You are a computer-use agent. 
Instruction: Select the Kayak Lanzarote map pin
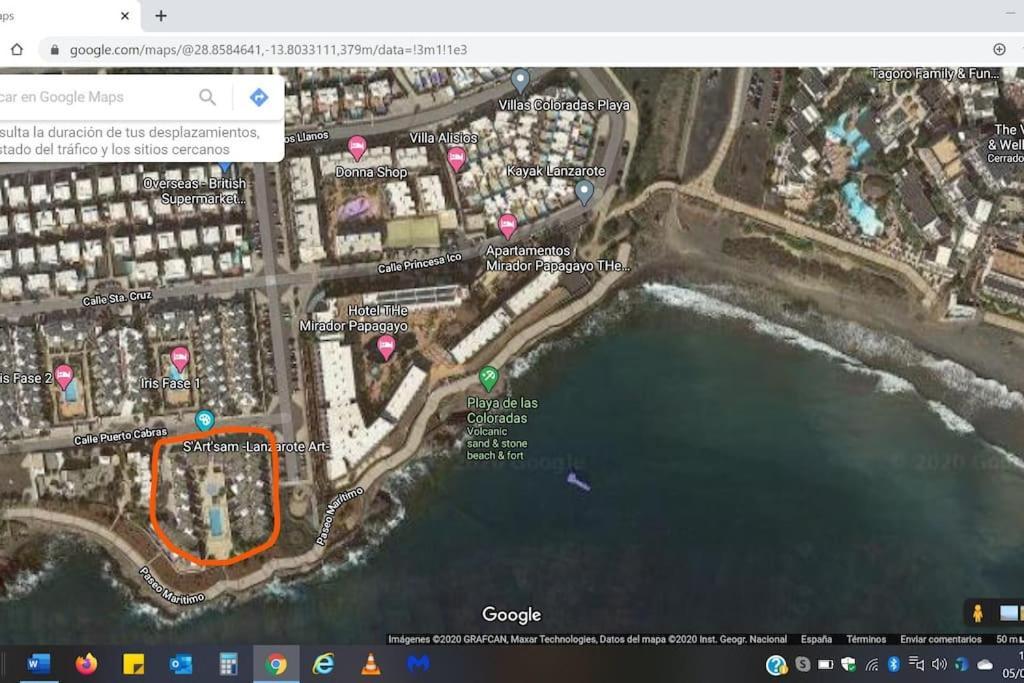pyautogui.click(x=584, y=191)
